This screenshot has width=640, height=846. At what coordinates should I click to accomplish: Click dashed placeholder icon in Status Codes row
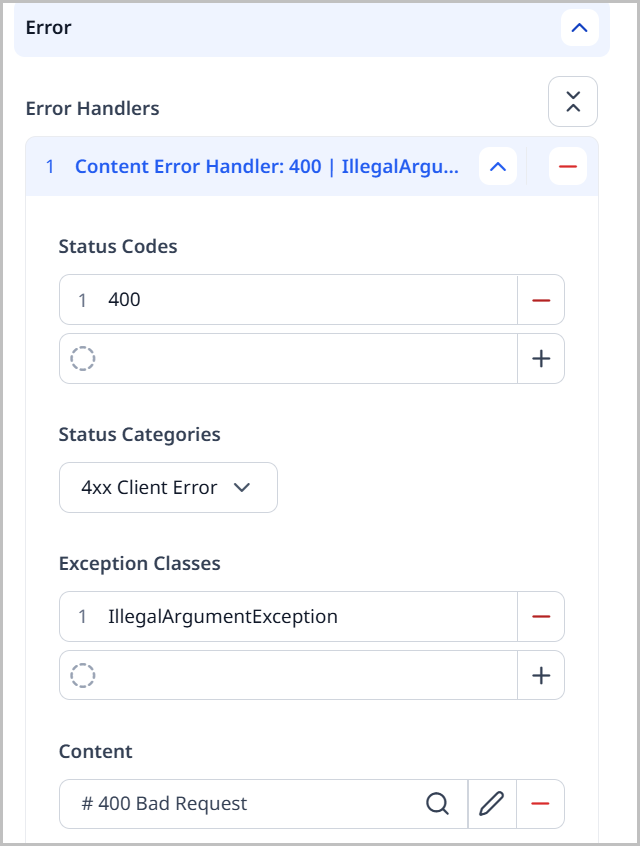coord(83,357)
